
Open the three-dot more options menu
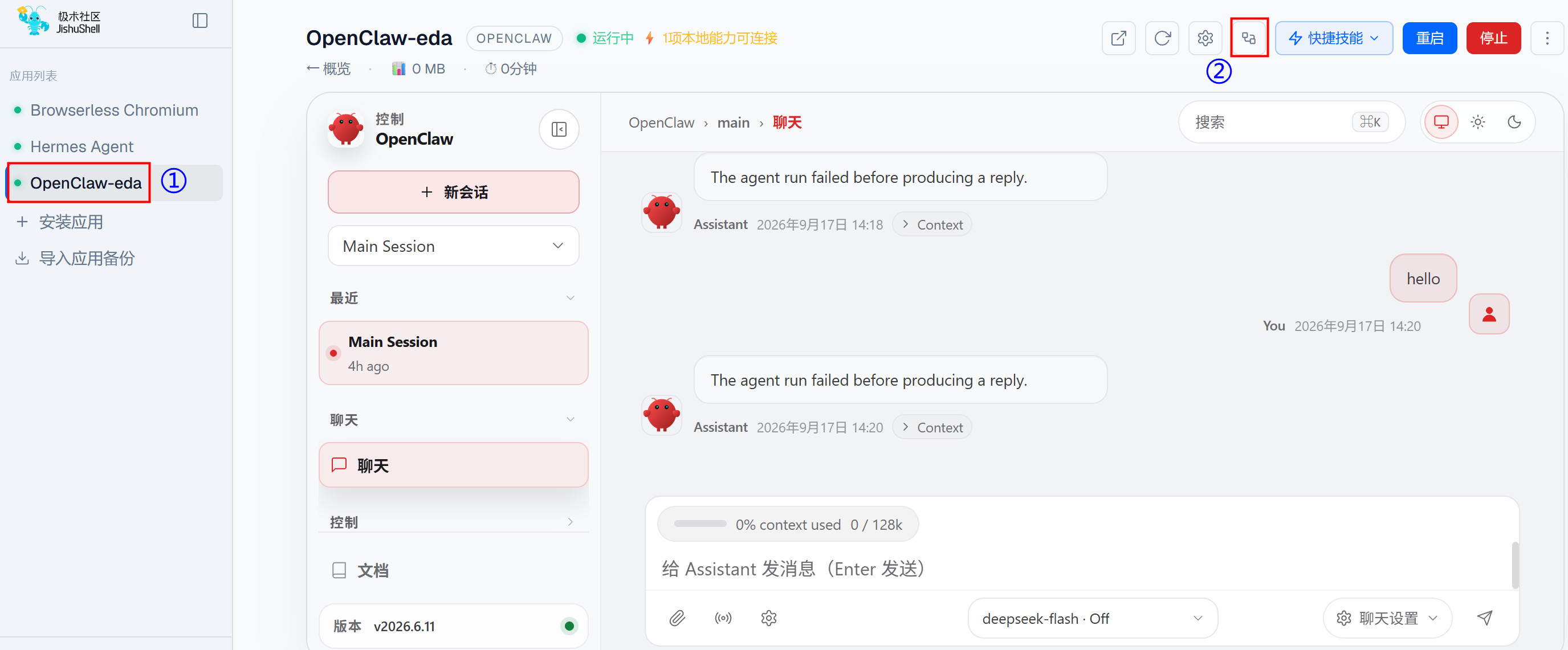click(1547, 38)
